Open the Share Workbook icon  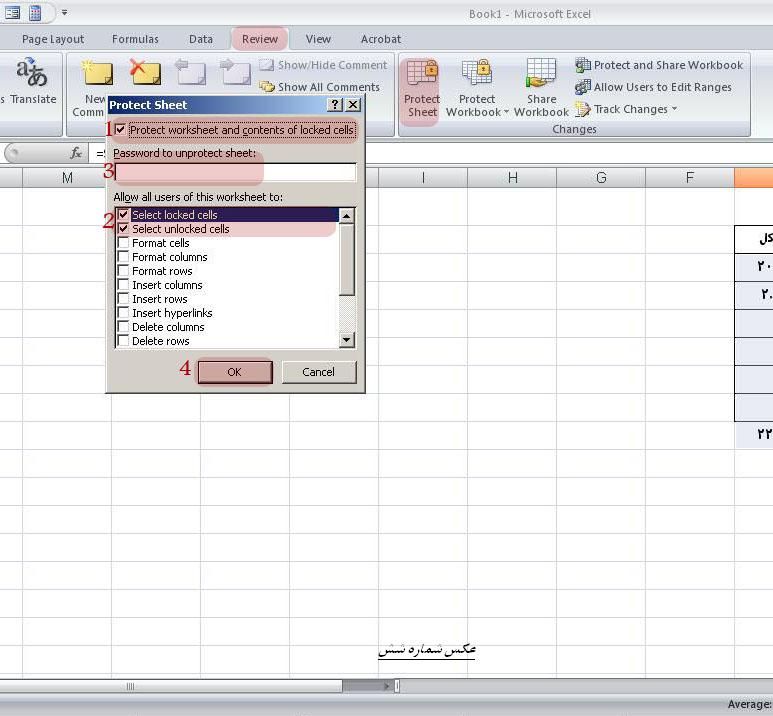click(x=541, y=73)
